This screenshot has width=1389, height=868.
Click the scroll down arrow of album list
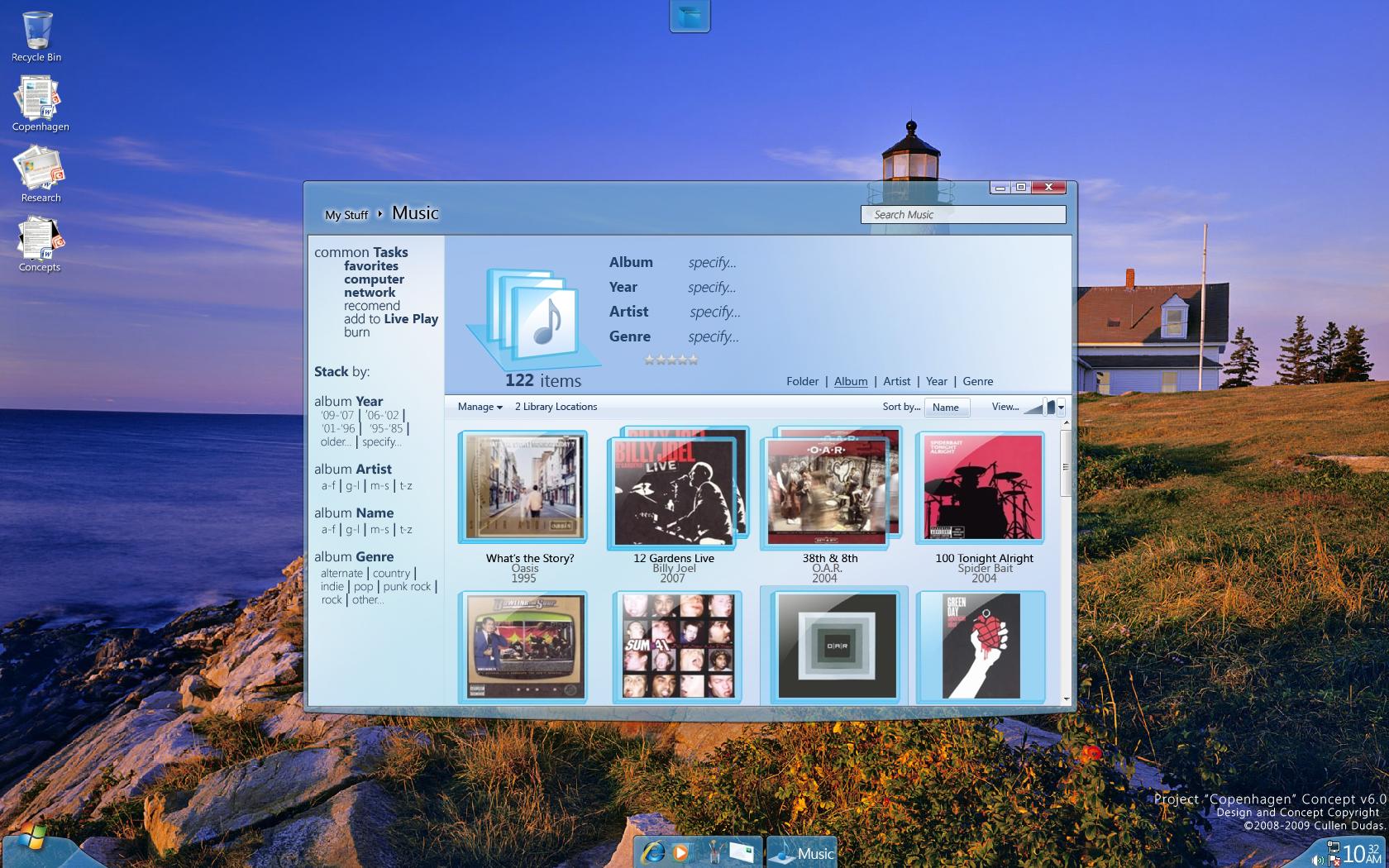[1066, 699]
